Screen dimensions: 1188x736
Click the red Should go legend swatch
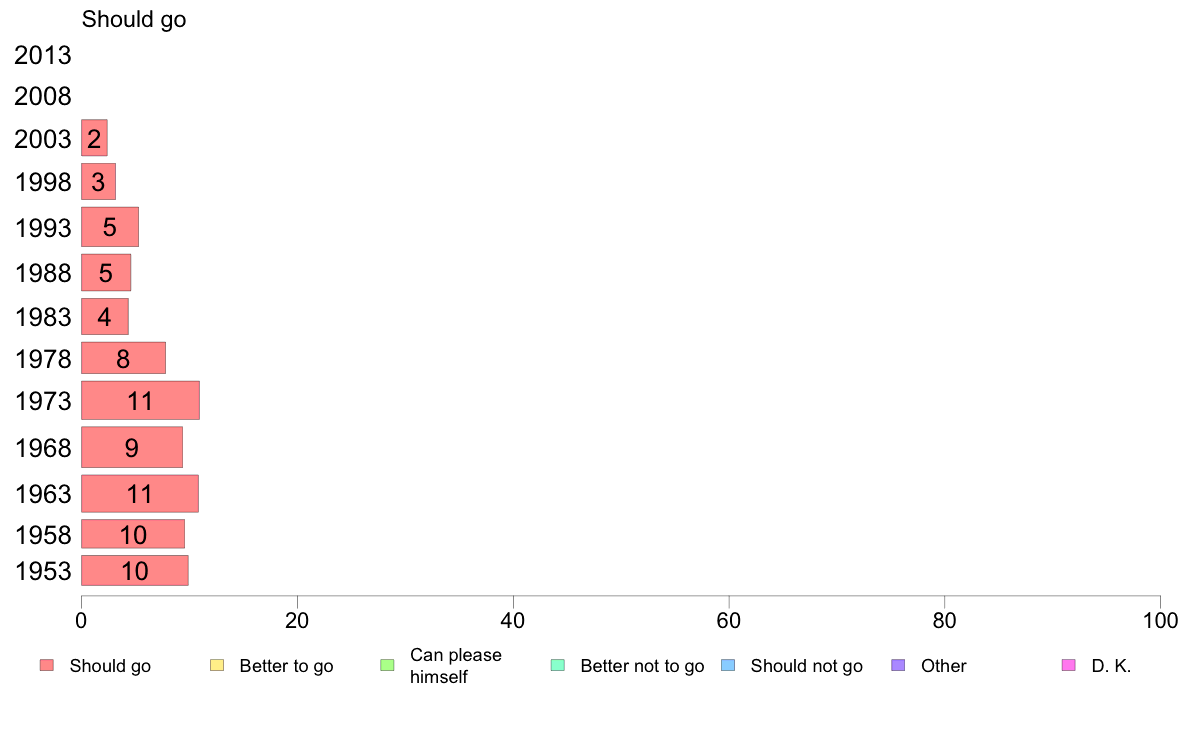(47, 666)
